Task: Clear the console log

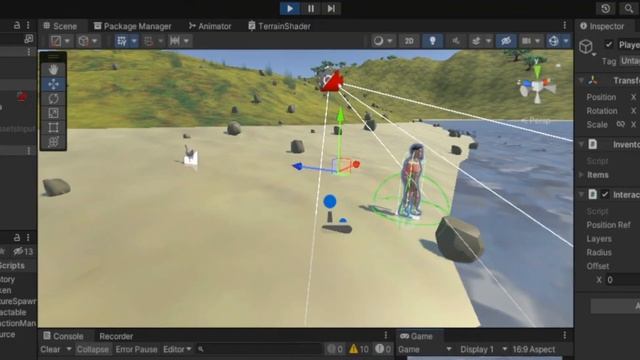Action: 50,349
